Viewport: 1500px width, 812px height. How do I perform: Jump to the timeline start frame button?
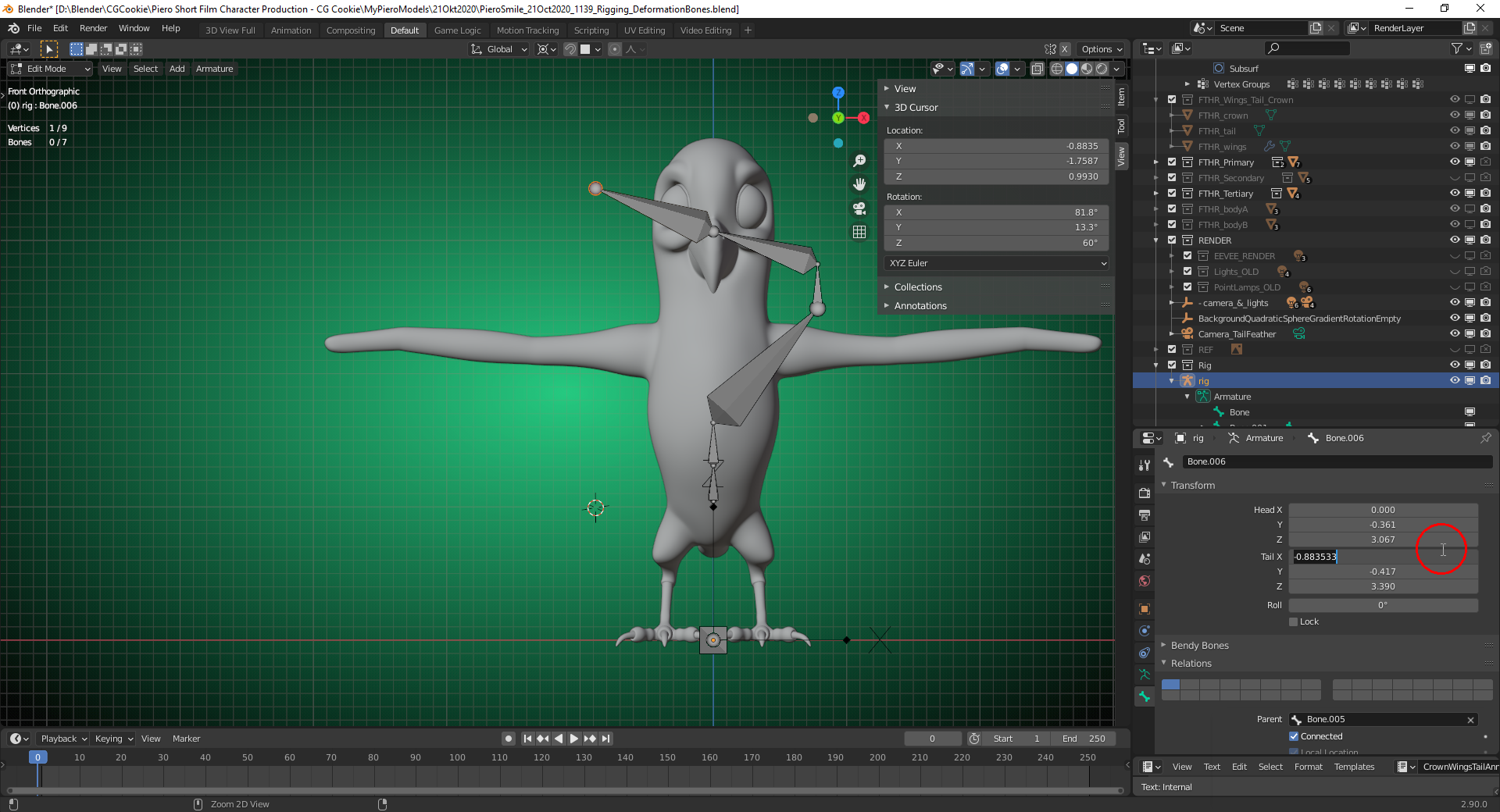(x=527, y=739)
